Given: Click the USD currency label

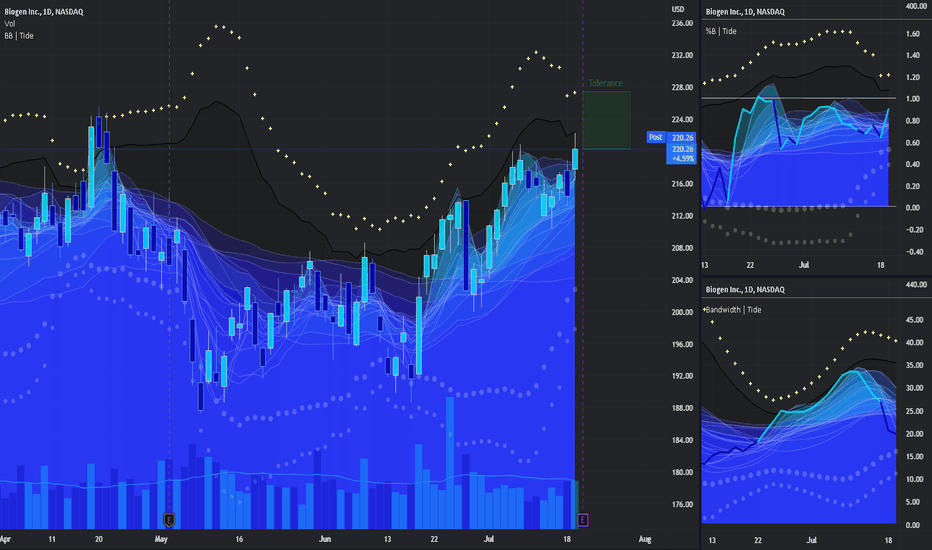Looking at the screenshot, I should click(x=678, y=10).
